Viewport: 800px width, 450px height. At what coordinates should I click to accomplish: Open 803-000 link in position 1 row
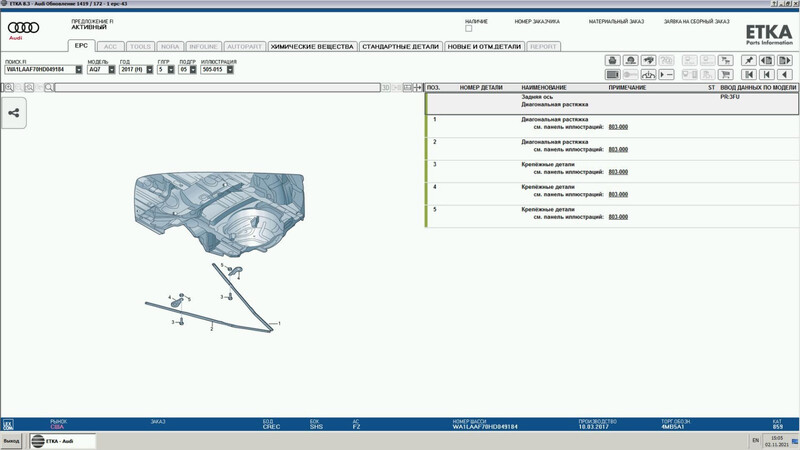(x=618, y=127)
